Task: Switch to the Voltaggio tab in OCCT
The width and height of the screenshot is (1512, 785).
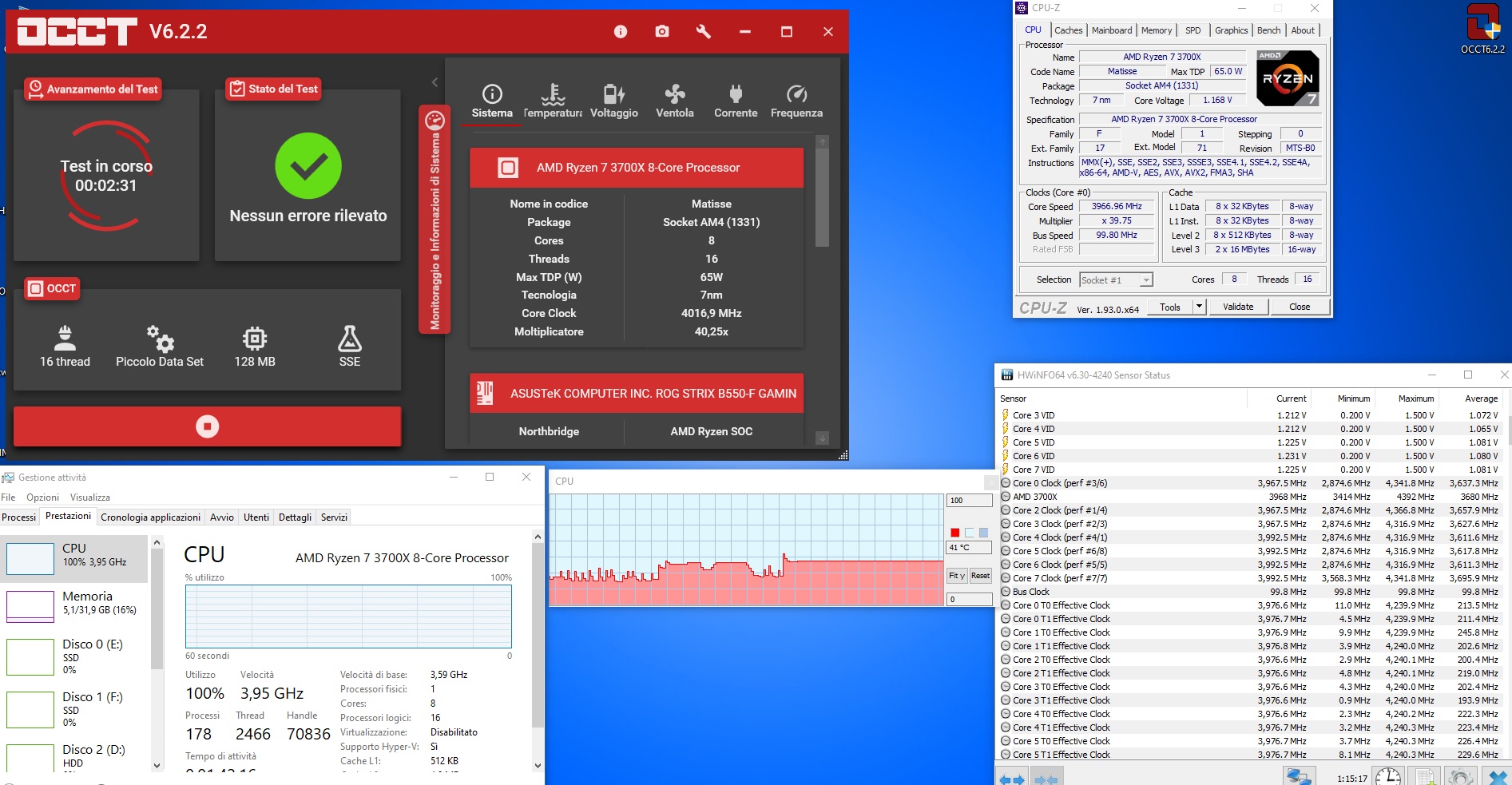Action: click(x=614, y=101)
